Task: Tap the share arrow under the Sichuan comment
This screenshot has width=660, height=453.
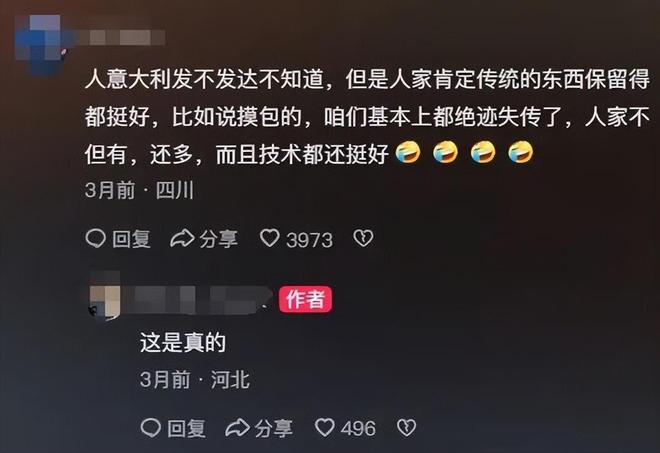Action: click(x=182, y=238)
